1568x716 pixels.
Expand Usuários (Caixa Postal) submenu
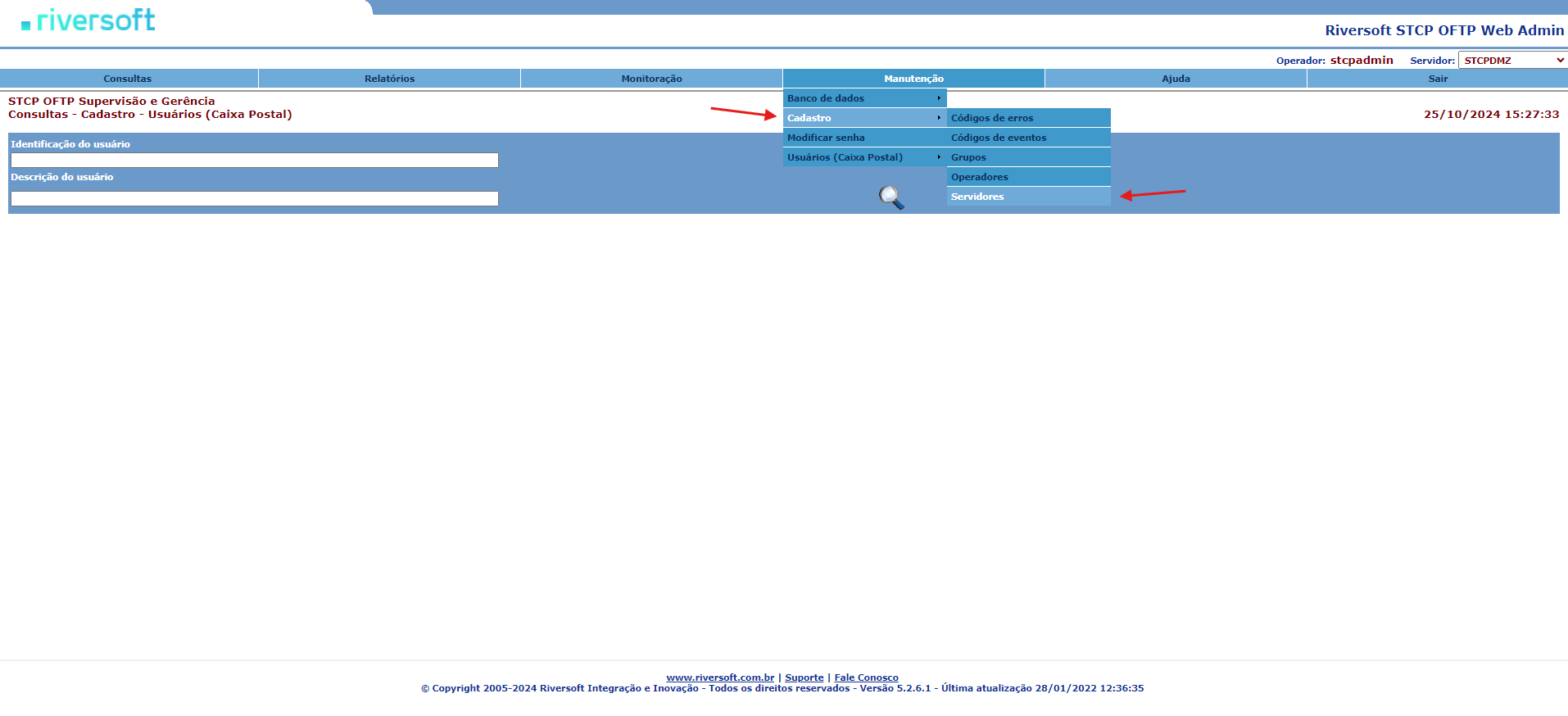tap(865, 157)
